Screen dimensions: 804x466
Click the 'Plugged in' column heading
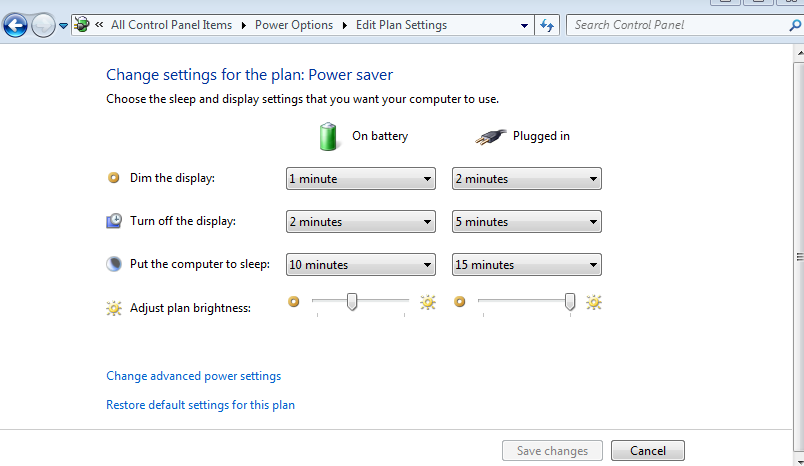pos(541,136)
